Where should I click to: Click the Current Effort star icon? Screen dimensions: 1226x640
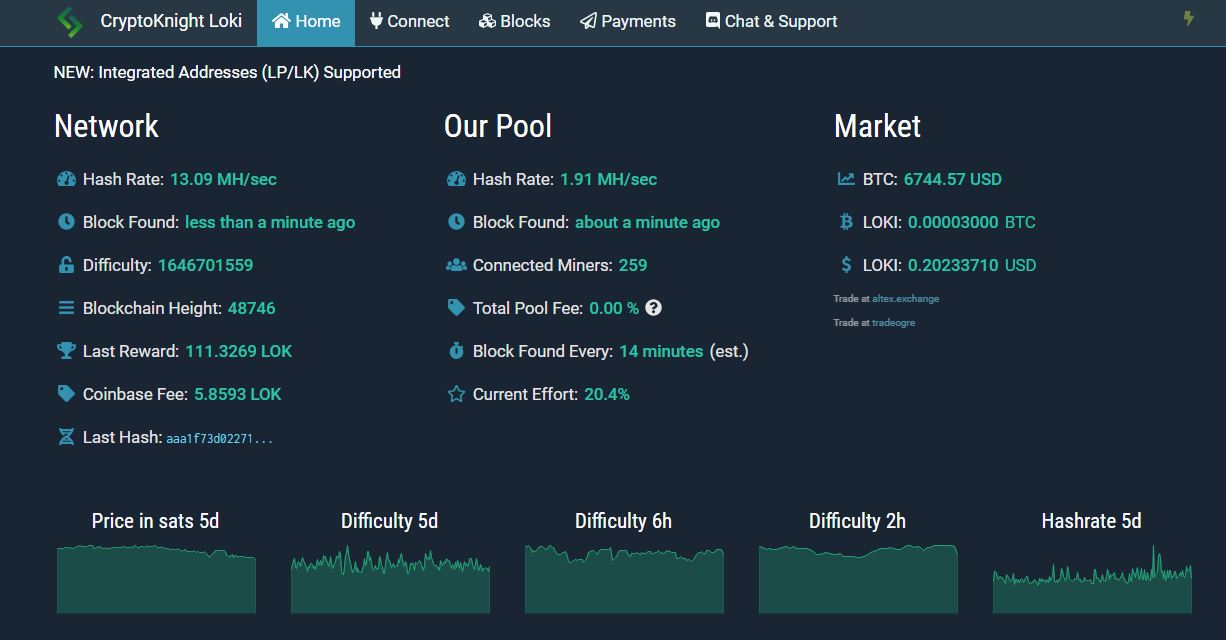point(456,394)
